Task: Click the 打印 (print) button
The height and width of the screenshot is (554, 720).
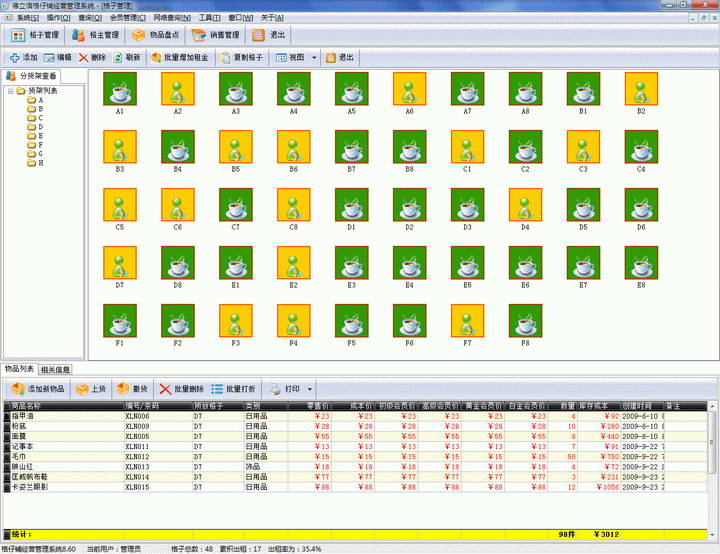Action: coord(285,389)
